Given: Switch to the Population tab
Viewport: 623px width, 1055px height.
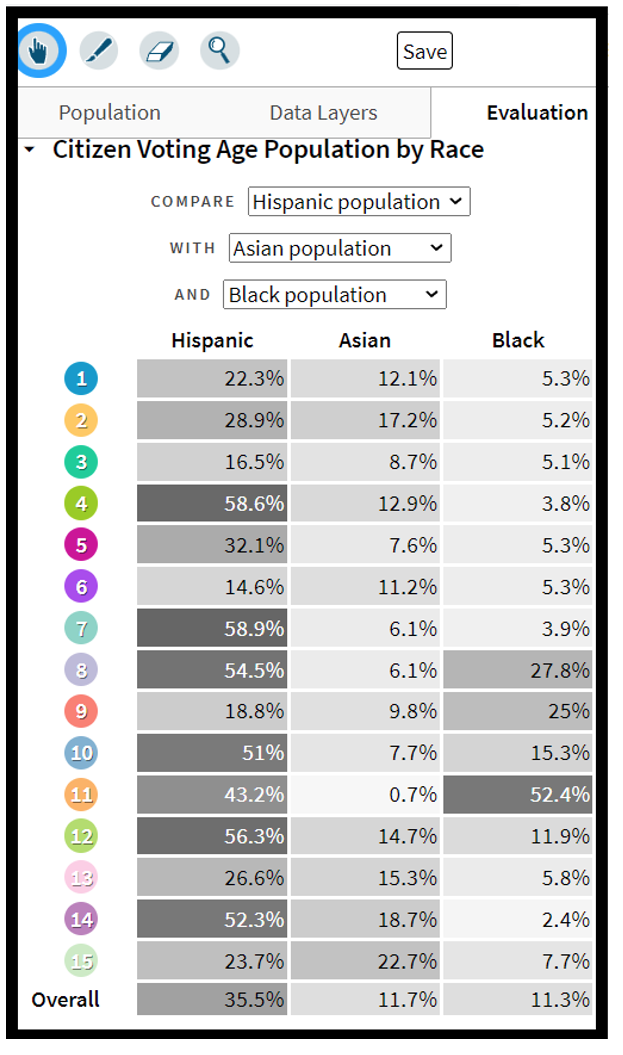Looking at the screenshot, I should pyautogui.click(x=109, y=113).
